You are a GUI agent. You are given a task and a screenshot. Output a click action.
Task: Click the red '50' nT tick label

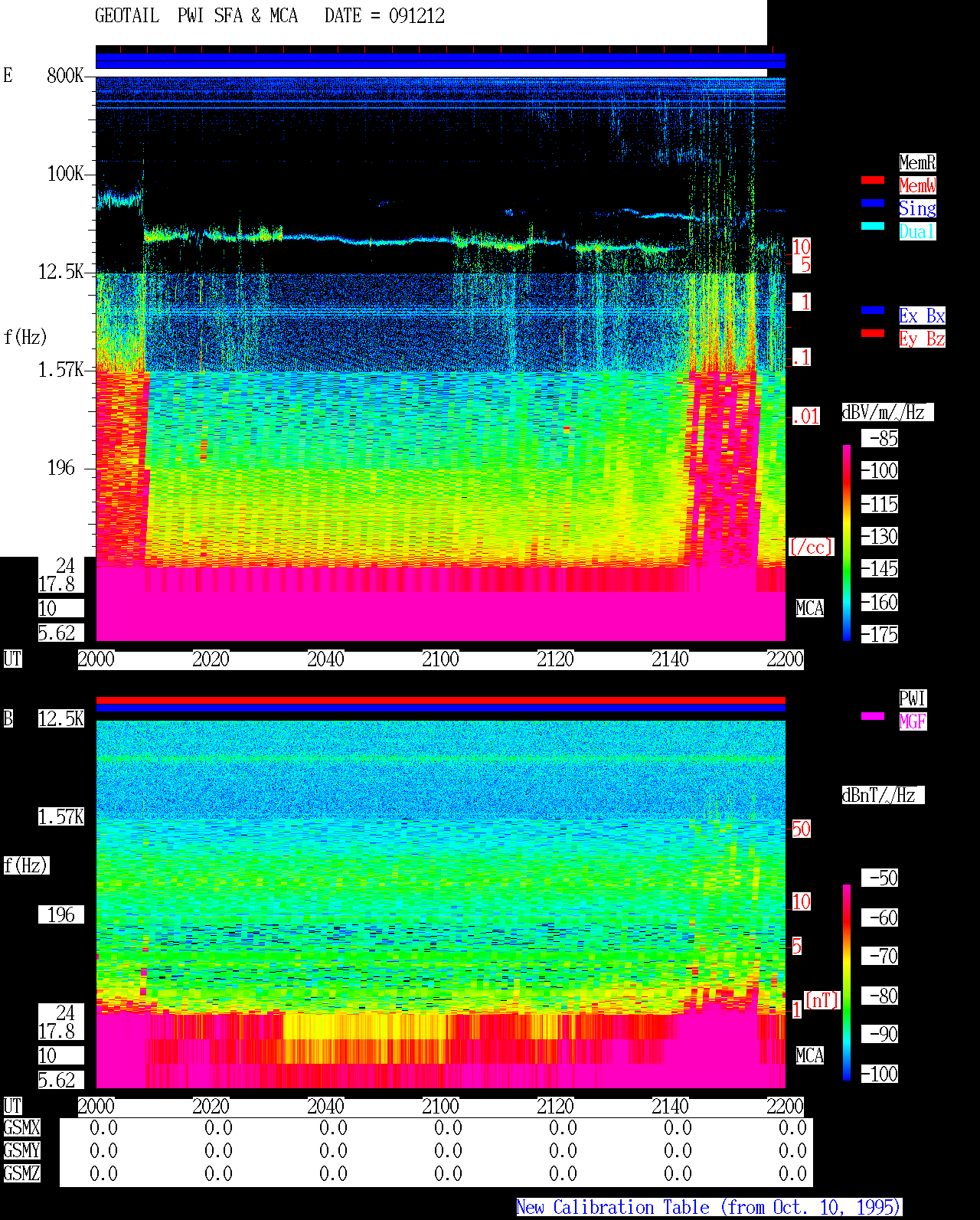[801, 829]
